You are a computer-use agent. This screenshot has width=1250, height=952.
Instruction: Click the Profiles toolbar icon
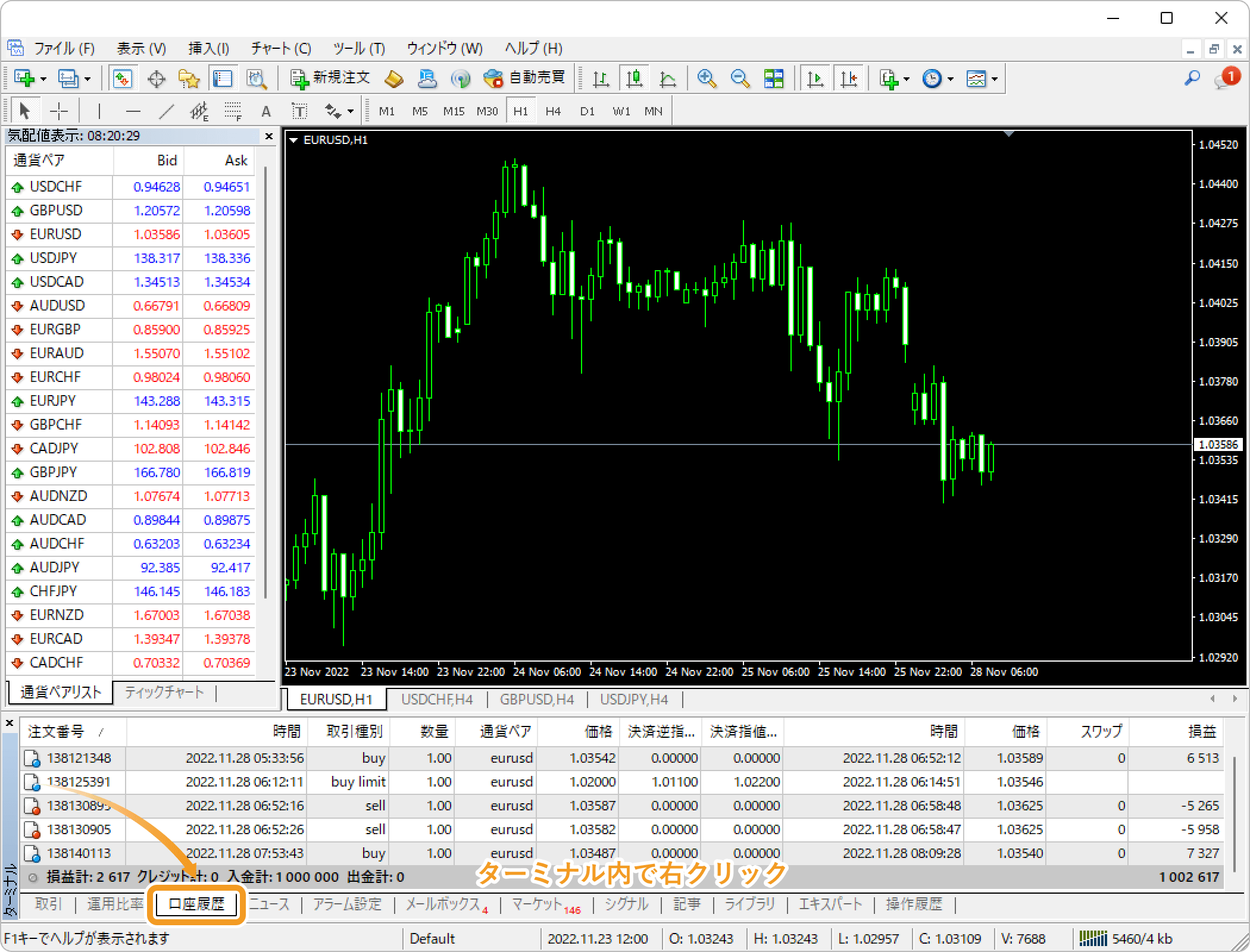68,79
